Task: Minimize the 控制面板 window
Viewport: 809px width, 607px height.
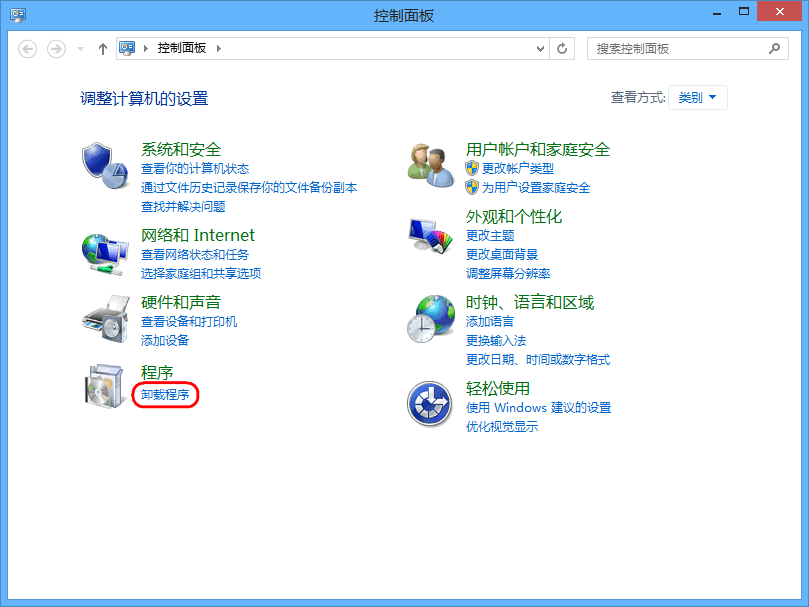Action: pyautogui.click(x=717, y=12)
